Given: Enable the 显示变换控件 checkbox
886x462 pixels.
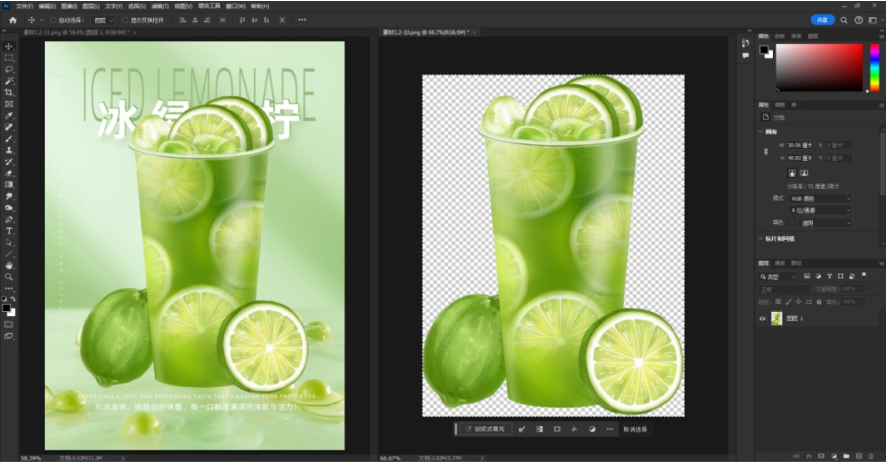Looking at the screenshot, I should 125,19.
